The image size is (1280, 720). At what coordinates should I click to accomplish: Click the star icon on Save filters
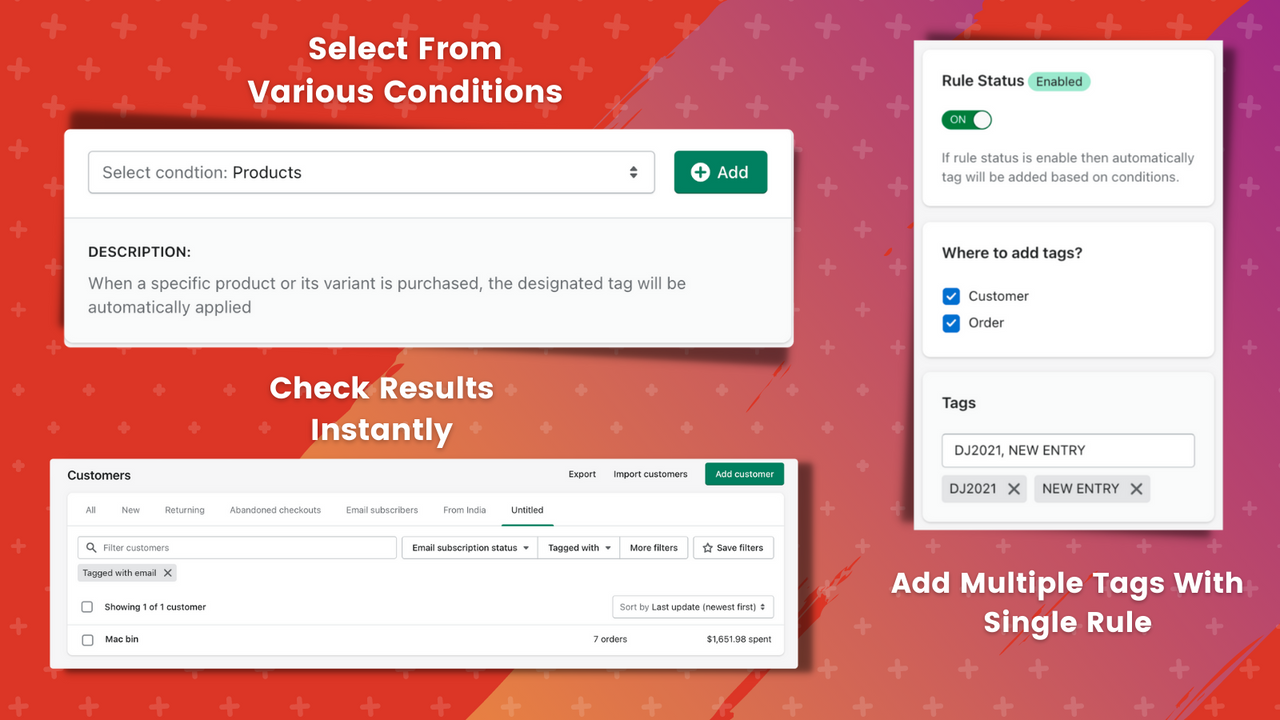pos(708,548)
